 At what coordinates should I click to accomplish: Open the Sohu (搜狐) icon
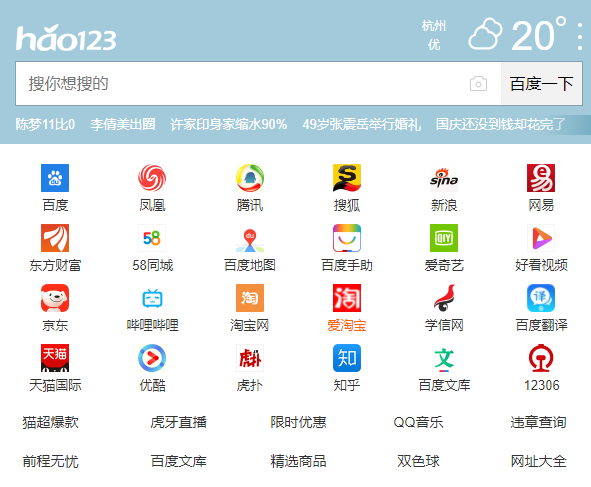[x=347, y=178]
